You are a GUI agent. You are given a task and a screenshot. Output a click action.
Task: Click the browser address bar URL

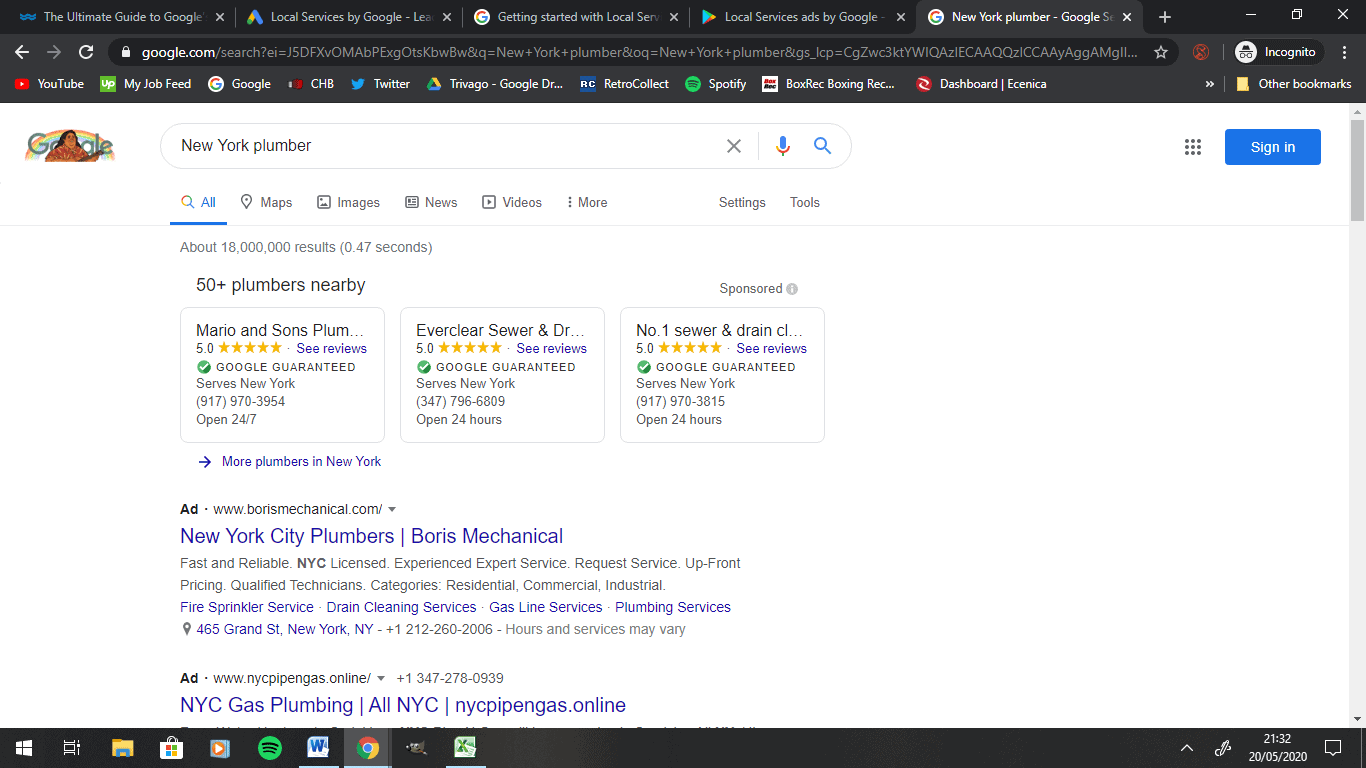[x=640, y=52]
